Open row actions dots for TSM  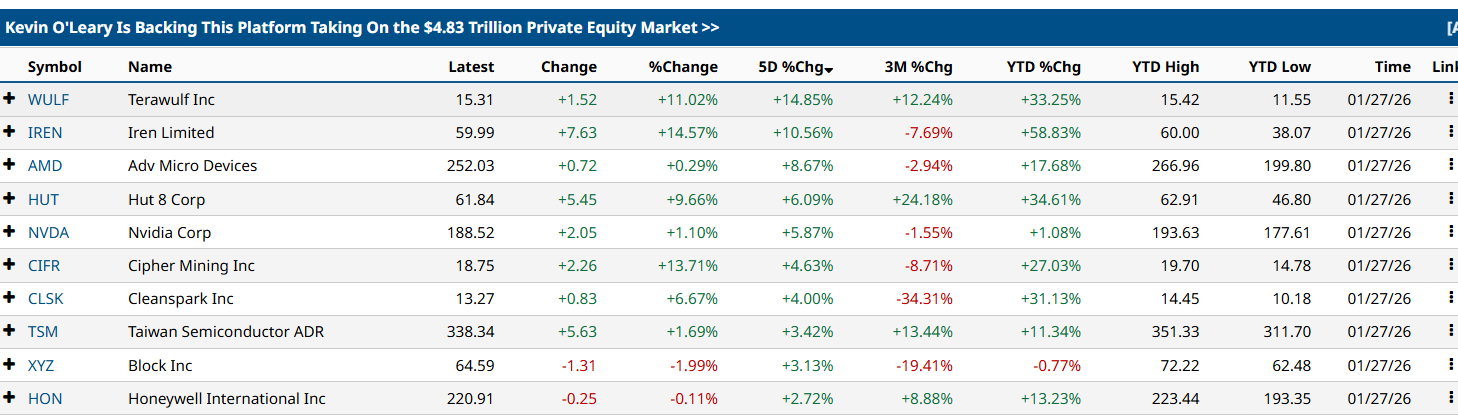coord(1450,331)
